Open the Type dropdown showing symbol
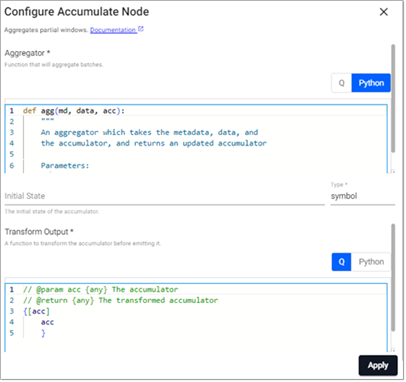406x382 pixels. point(363,196)
